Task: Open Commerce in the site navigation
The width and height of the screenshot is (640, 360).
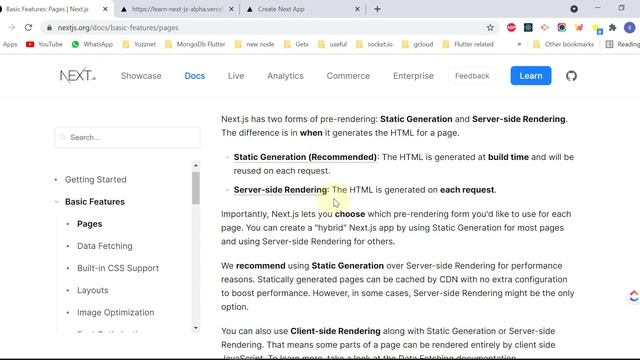Action: coord(348,76)
